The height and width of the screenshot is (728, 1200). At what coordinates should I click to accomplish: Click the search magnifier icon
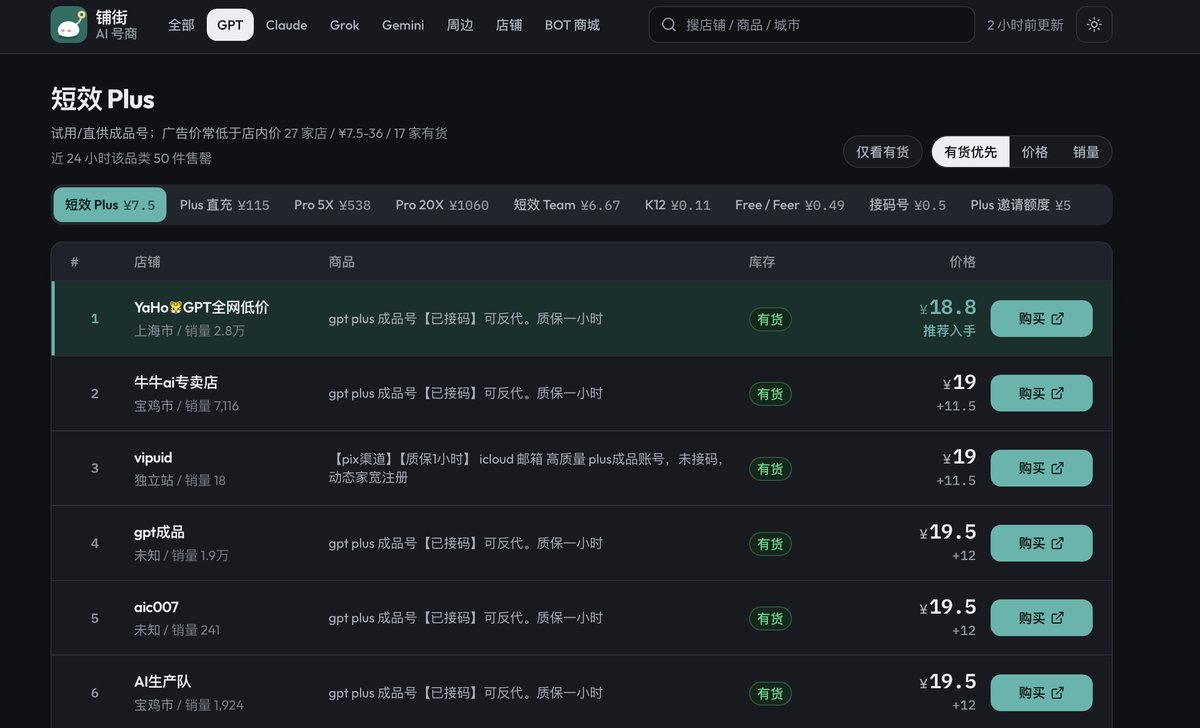[x=668, y=25]
